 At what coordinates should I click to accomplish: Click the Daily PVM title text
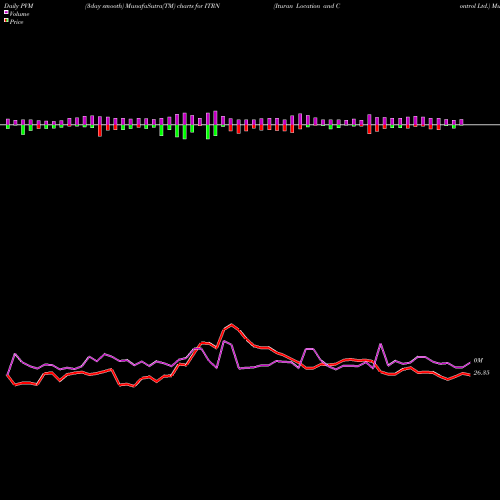click(19, 6)
